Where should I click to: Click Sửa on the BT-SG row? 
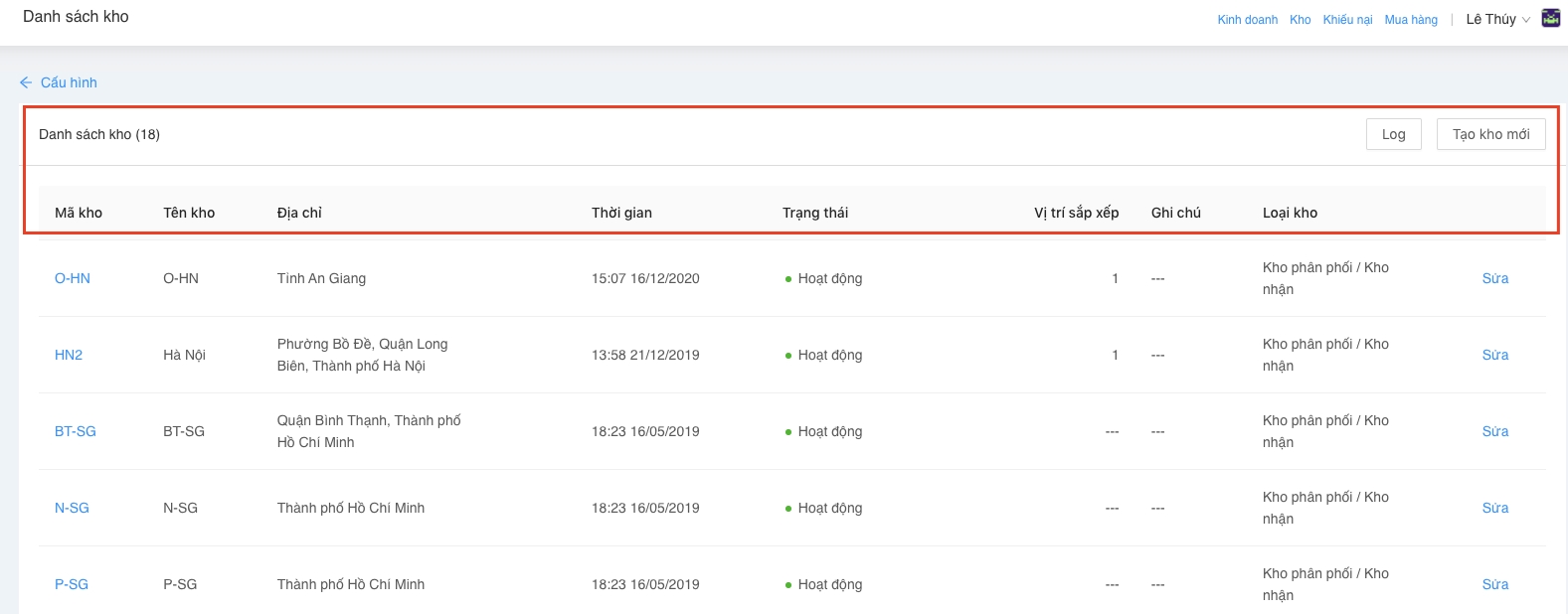[1494, 431]
